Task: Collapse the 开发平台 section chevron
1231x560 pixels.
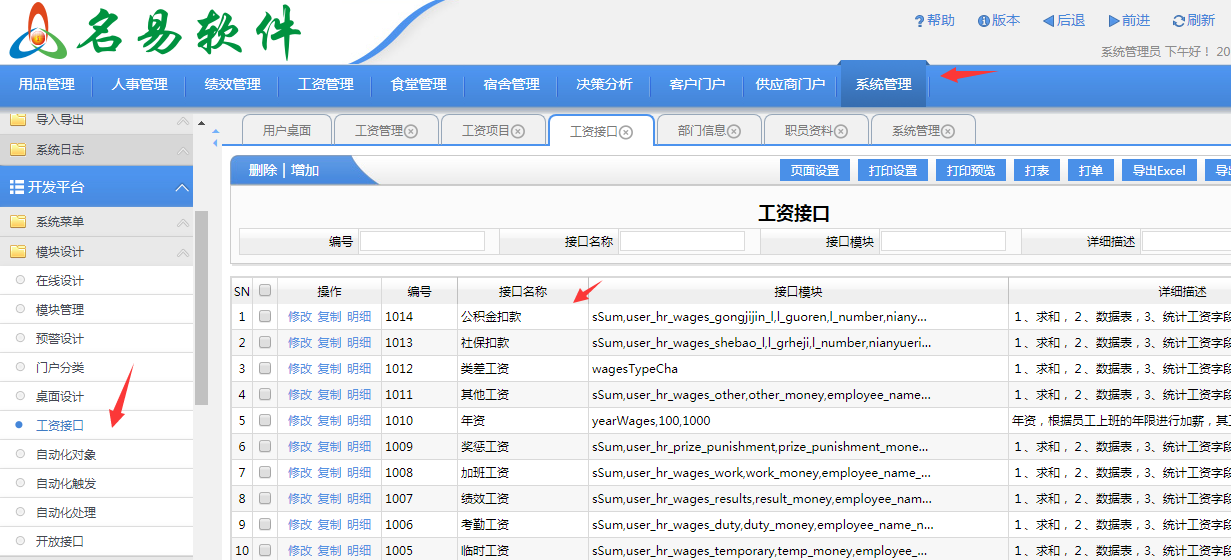Action: tap(181, 187)
